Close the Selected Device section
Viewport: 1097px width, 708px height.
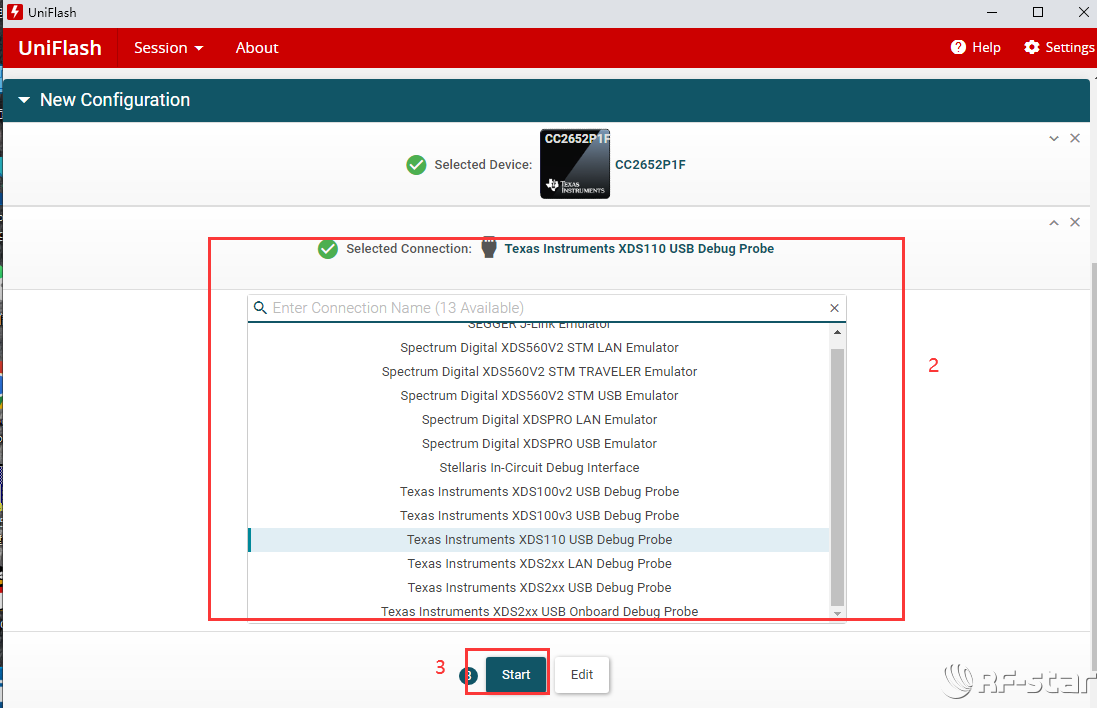tap(1075, 138)
